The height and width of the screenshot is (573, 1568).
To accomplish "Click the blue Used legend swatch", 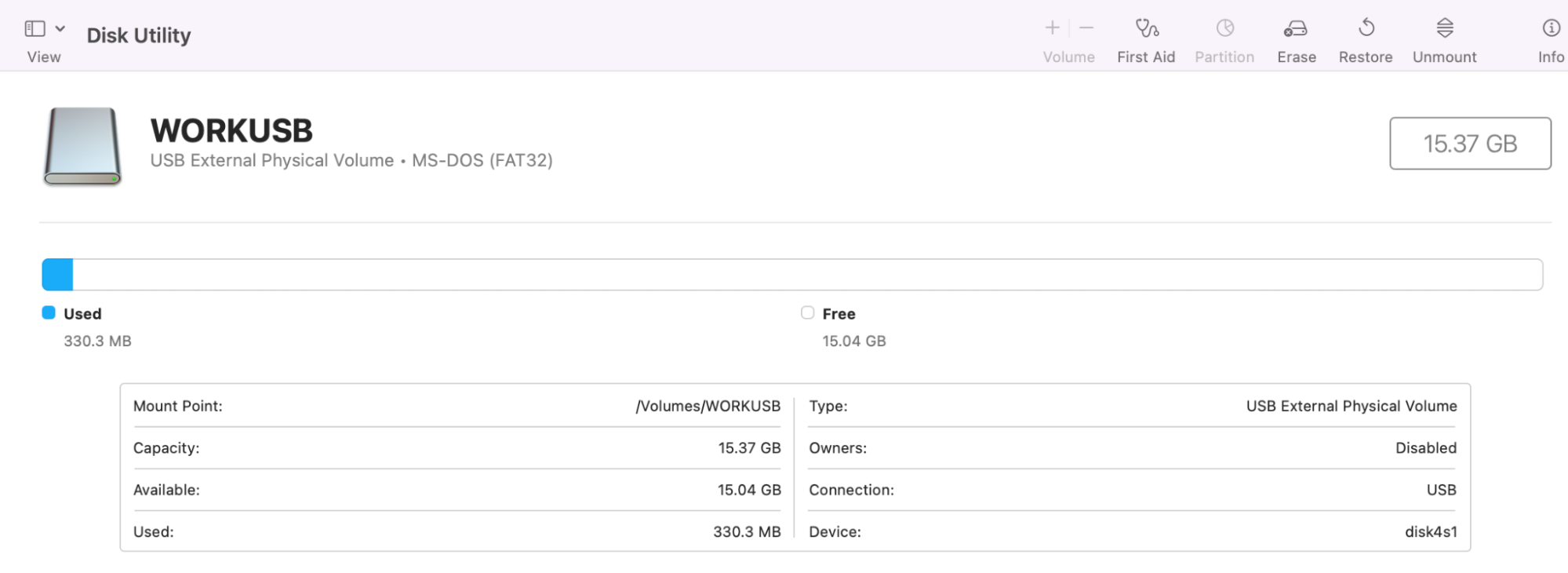I will (x=49, y=312).
